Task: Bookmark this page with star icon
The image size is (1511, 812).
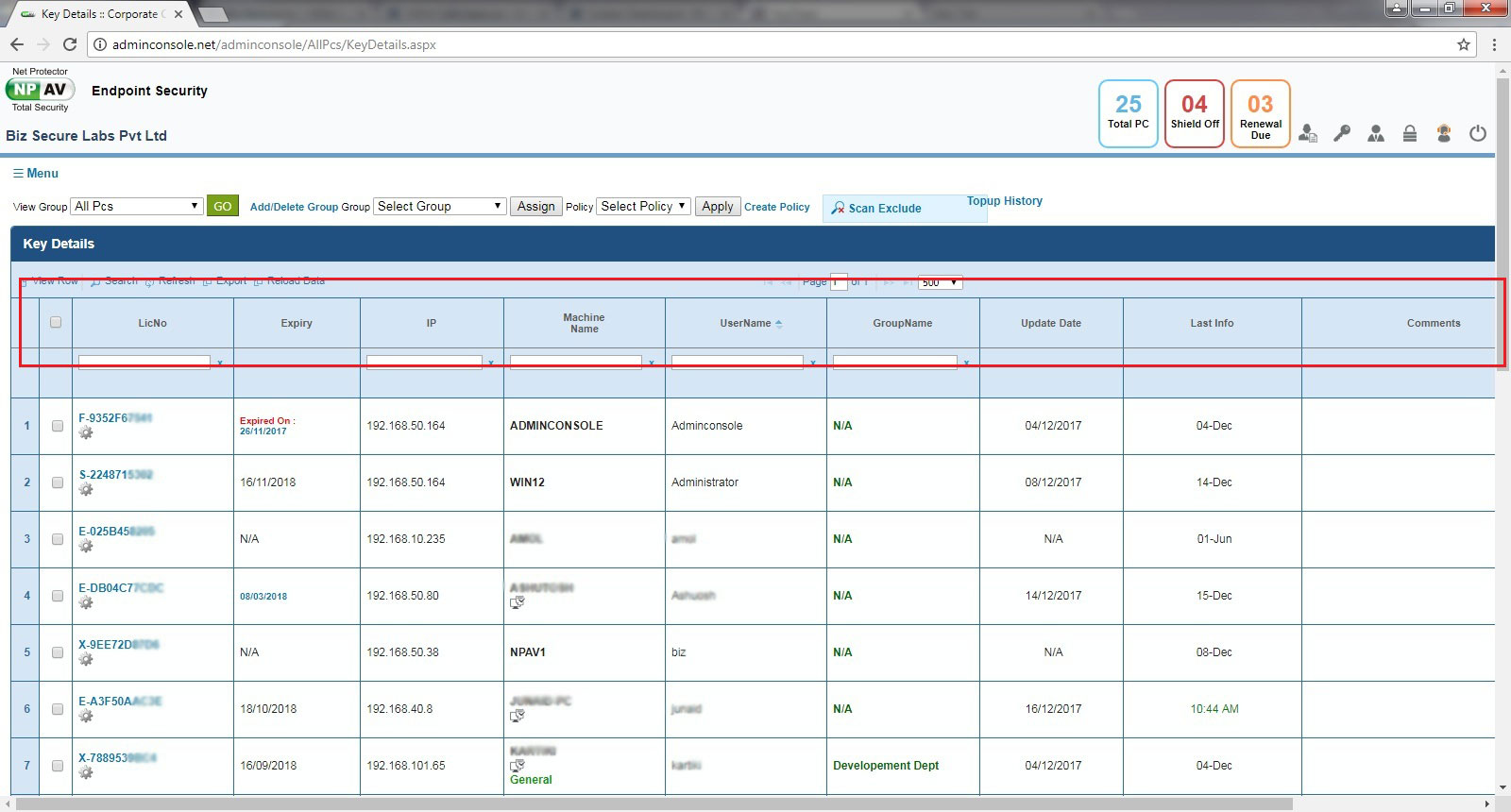Action: click(1464, 44)
